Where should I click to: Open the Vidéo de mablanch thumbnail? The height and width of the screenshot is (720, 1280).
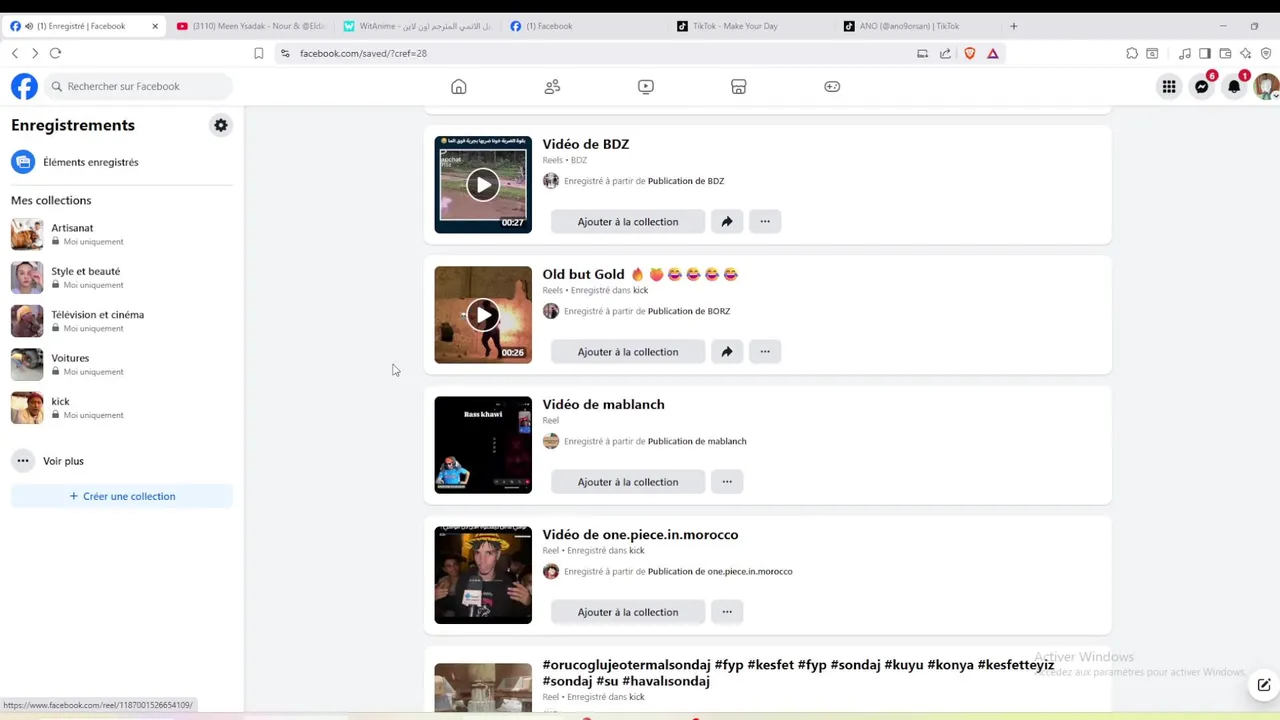click(483, 445)
